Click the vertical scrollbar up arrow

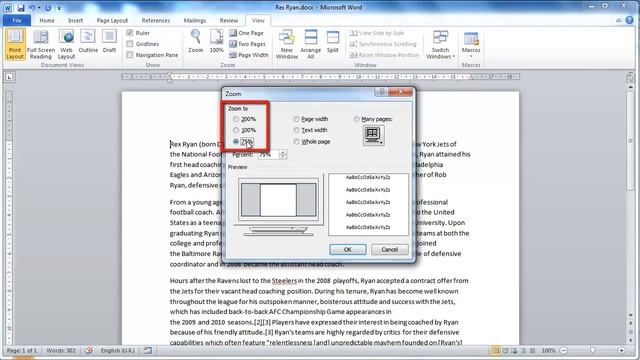click(630, 87)
